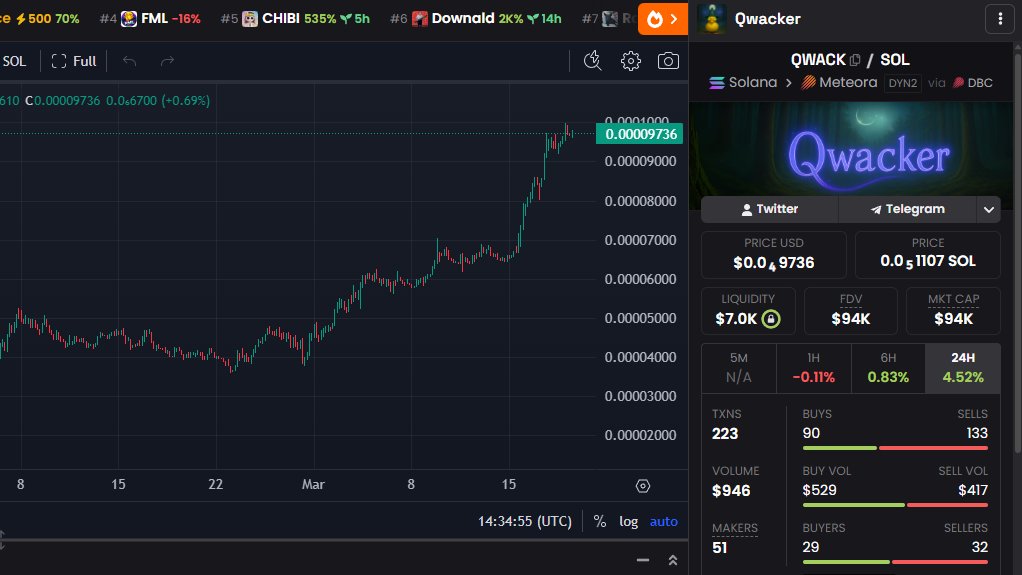Open trending token #5 CHIBI
The width and height of the screenshot is (1022, 575).
[295, 19]
